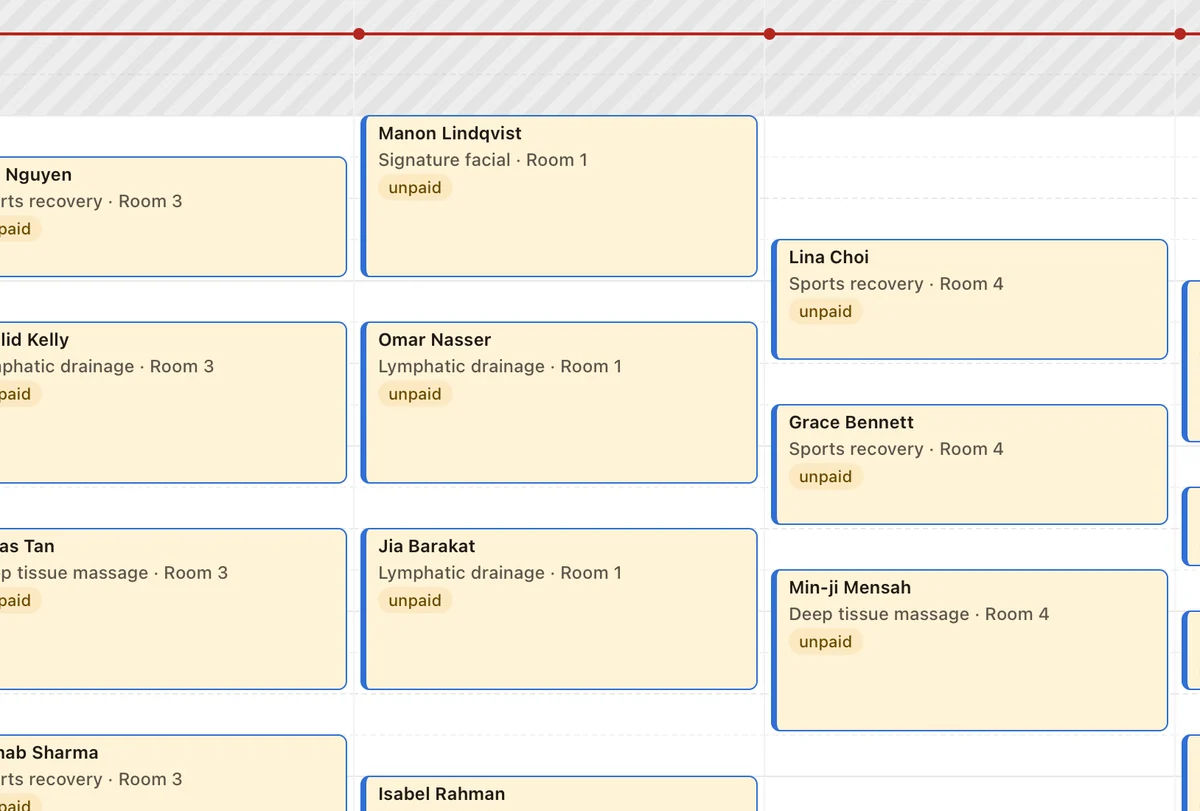
Task: Click Jia Barakat's 'Lymphatic drainage · Room 1' text
Action: [500, 573]
